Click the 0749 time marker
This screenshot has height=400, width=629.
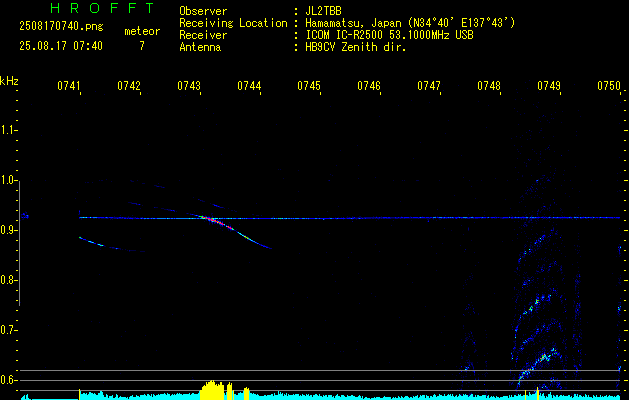tap(549, 86)
